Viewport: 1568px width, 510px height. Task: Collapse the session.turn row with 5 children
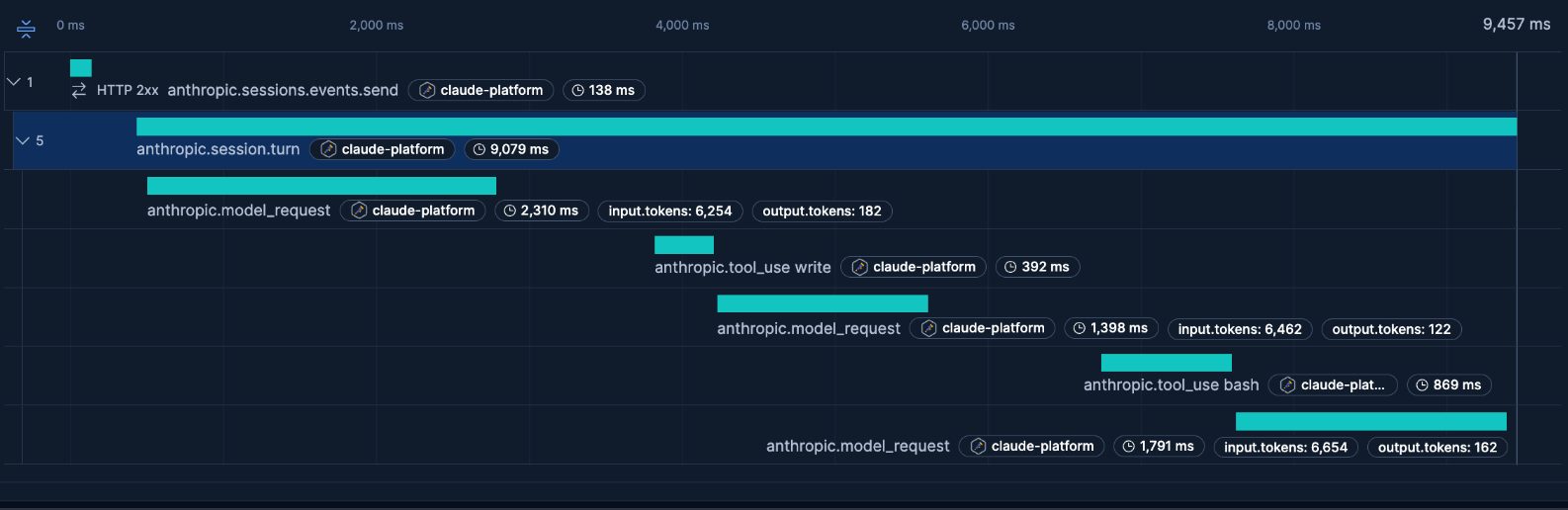pos(22,141)
